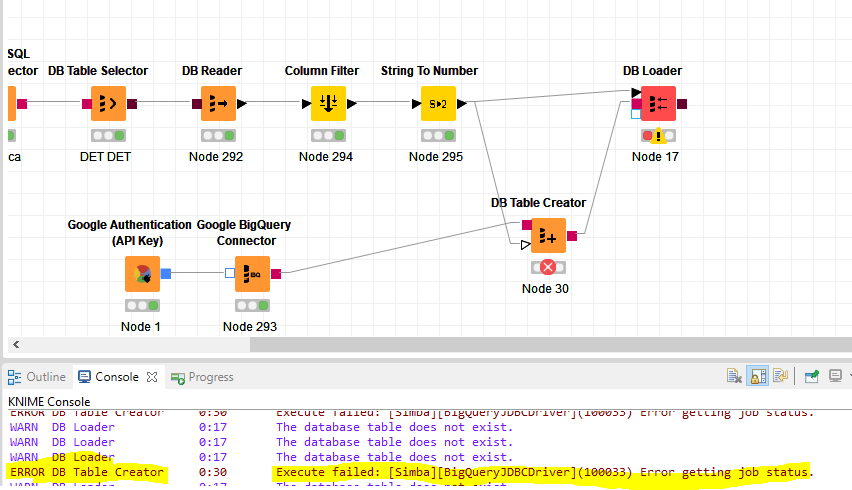Click status traffic light of Node 294
This screenshot has width=852, height=490.
pyautogui.click(x=328, y=135)
